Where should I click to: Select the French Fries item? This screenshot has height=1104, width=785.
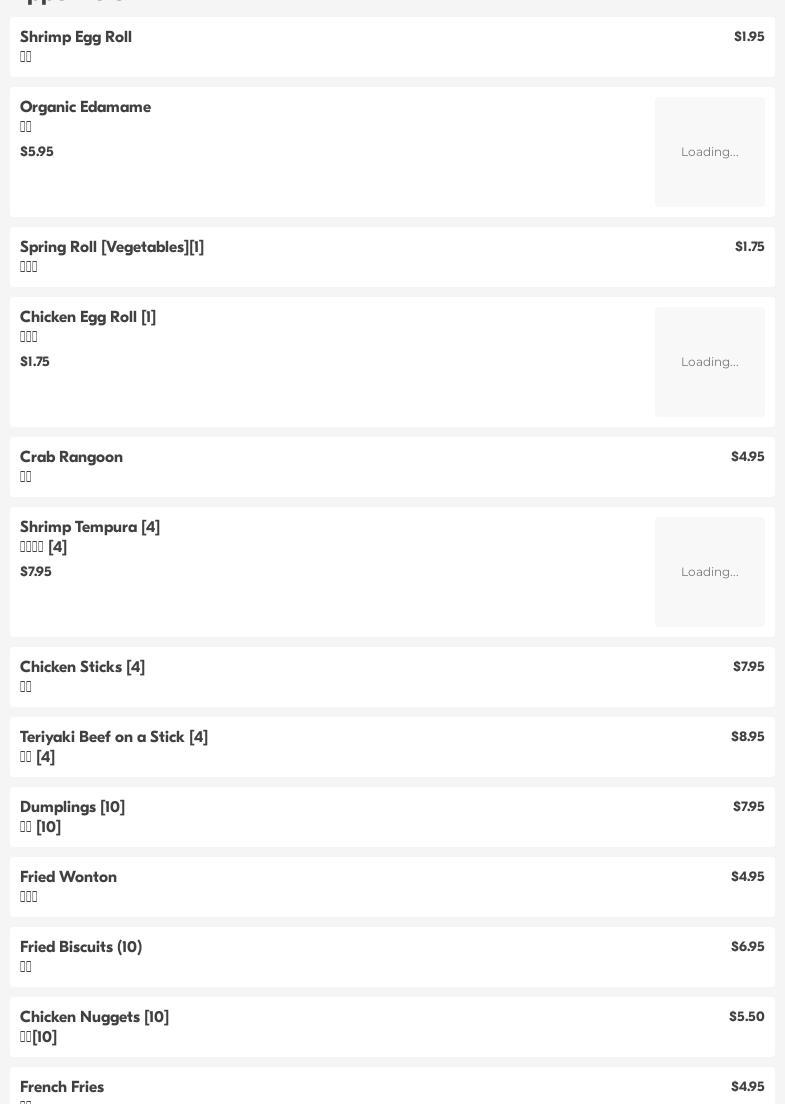pyautogui.click(x=62, y=1087)
